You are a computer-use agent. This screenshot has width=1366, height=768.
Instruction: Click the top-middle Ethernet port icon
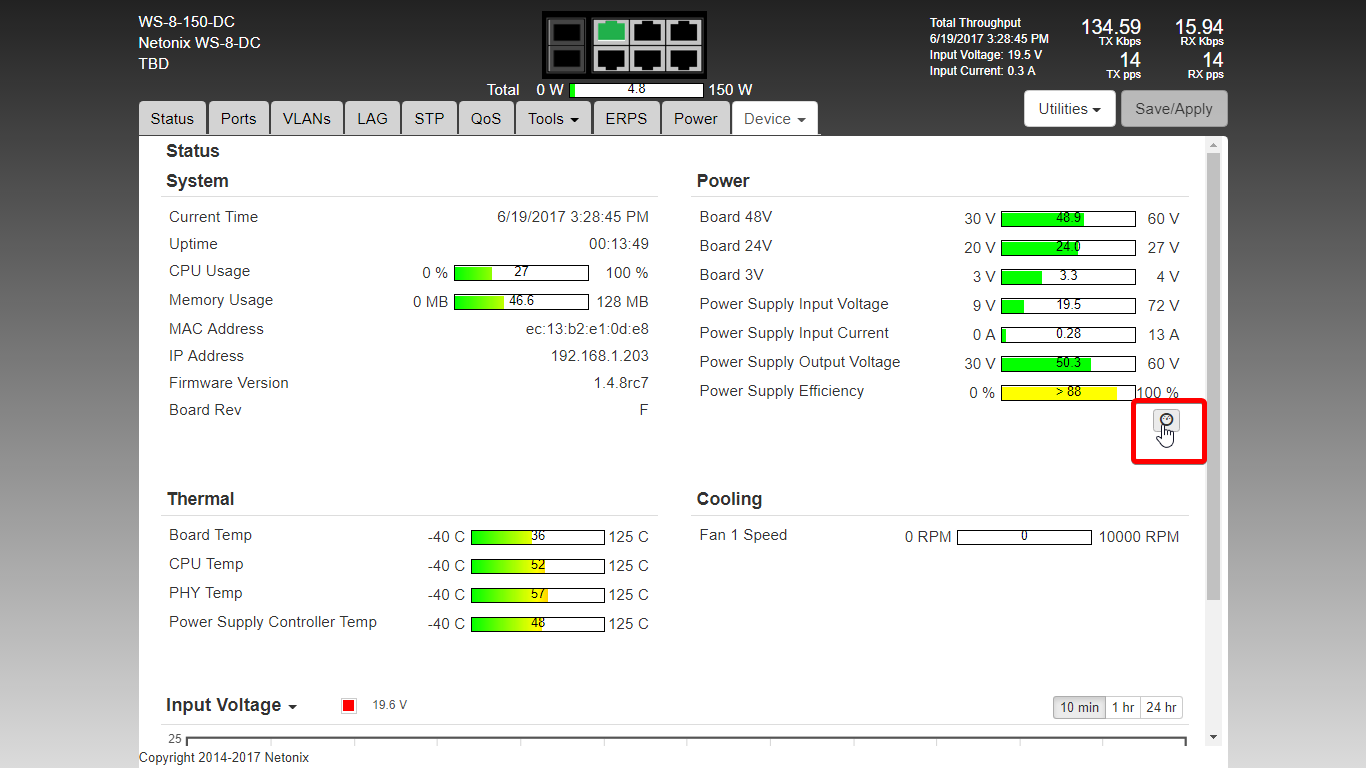[x=647, y=31]
